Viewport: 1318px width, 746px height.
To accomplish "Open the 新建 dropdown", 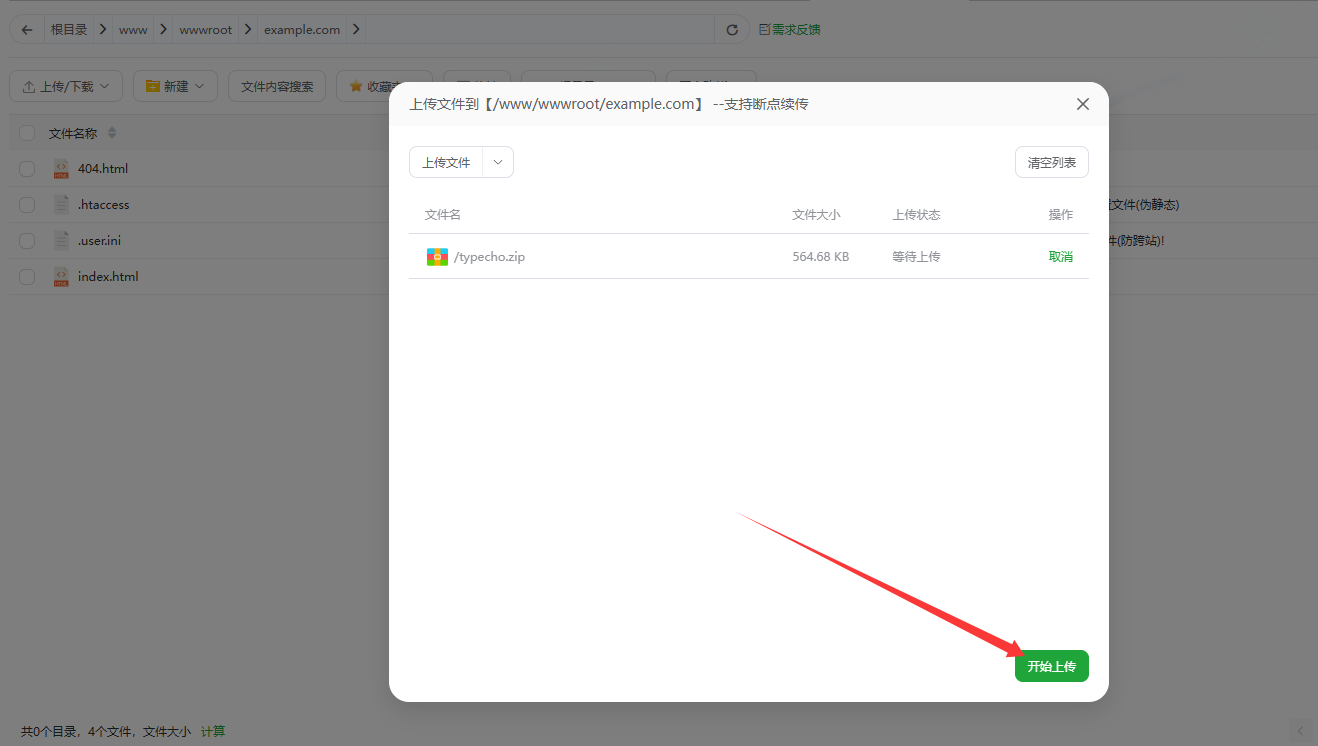I will (175, 86).
